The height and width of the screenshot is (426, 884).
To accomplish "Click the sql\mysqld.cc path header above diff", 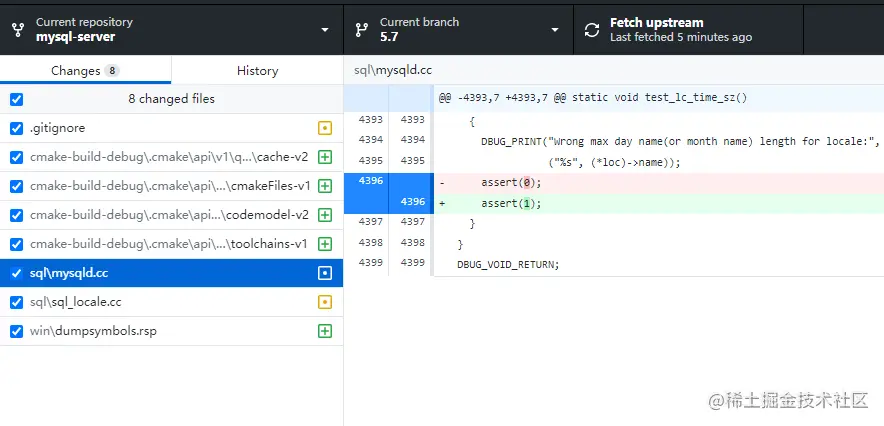I will click(393, 70).
